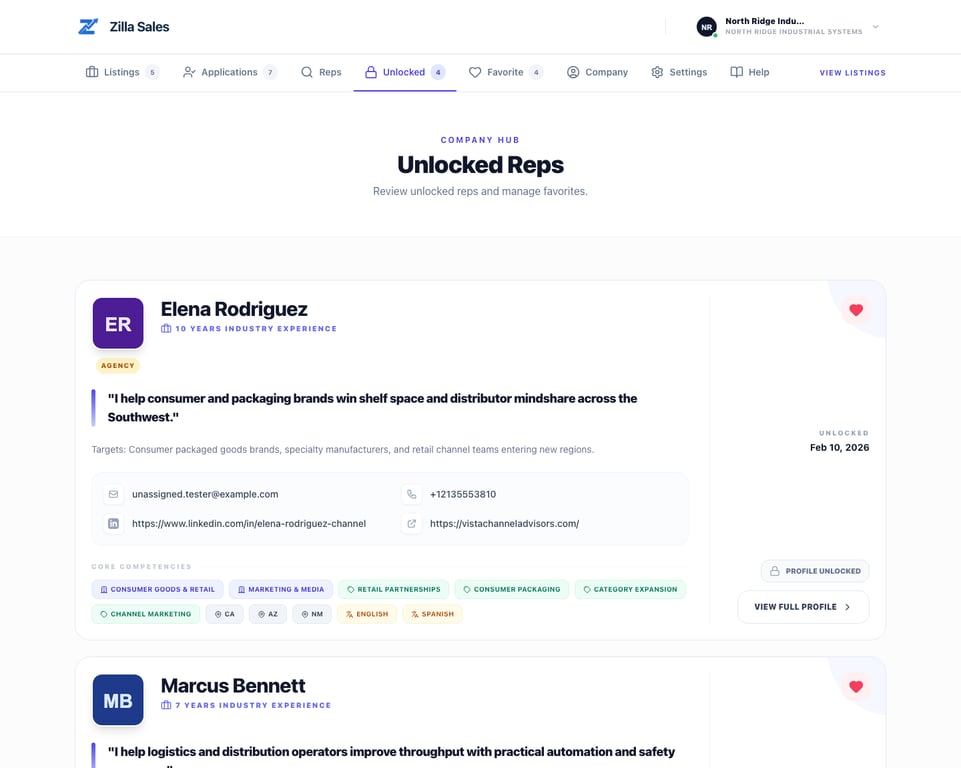Image resolution: width=961 pixels, height=768 pixels.
Task: Open Elena's LinkedIn profile URL
Action: [249, 523]
